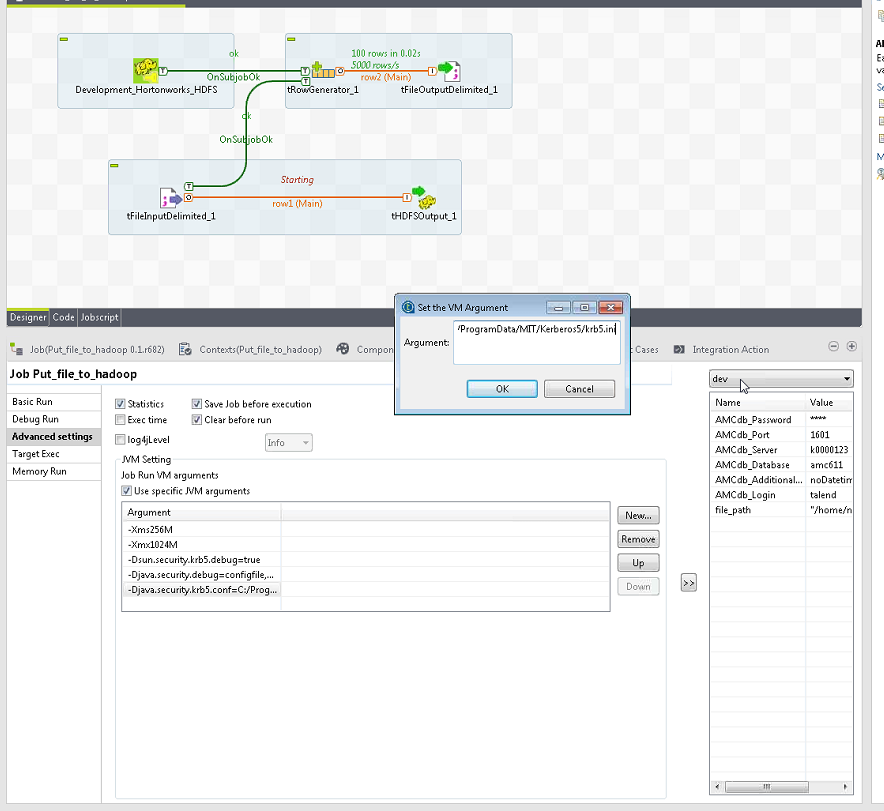The height and width of the screenshot is (811, 884).
Task: Open the dev context dropdown
Action: tap(780, 379)
